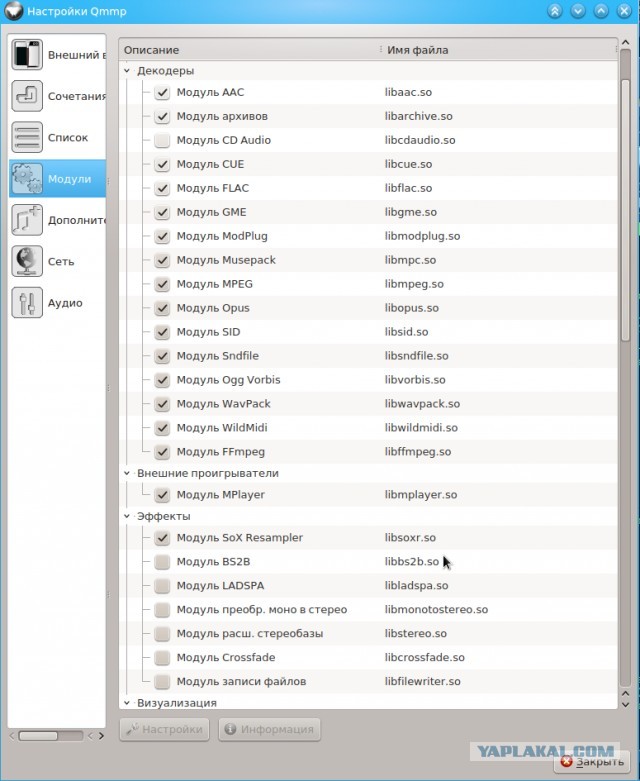The height and width of the screenshot is (781, 640).
Task: Enable the CD Audio module checkbox
Action: pyautogui.click(x=162, y=140)
